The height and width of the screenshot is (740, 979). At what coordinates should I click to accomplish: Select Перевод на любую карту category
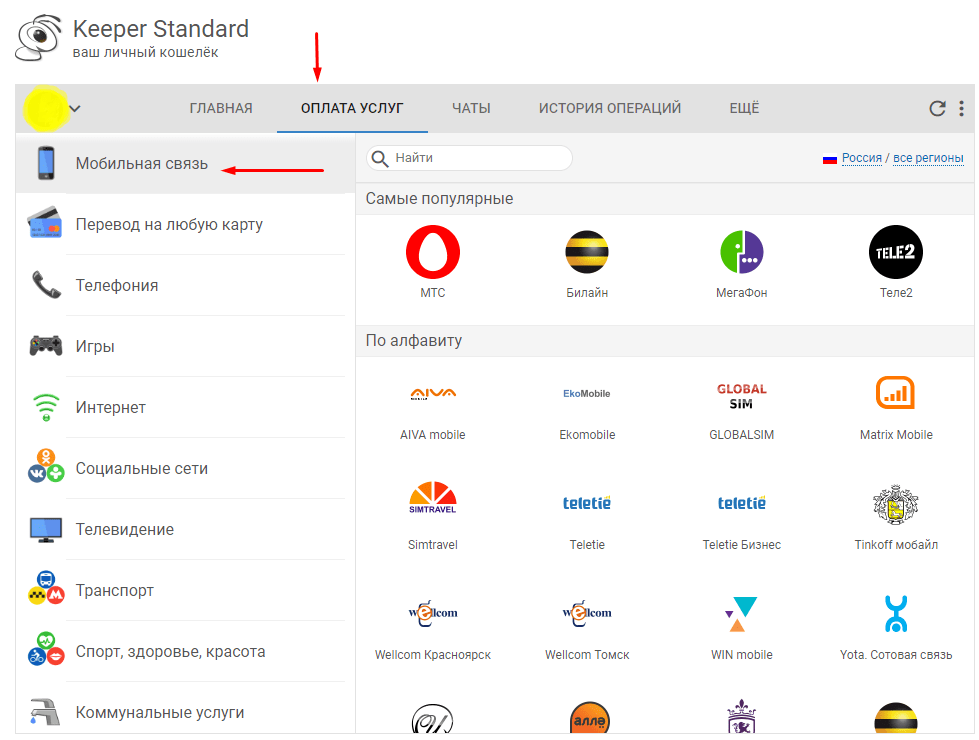(x=169, y=224)
